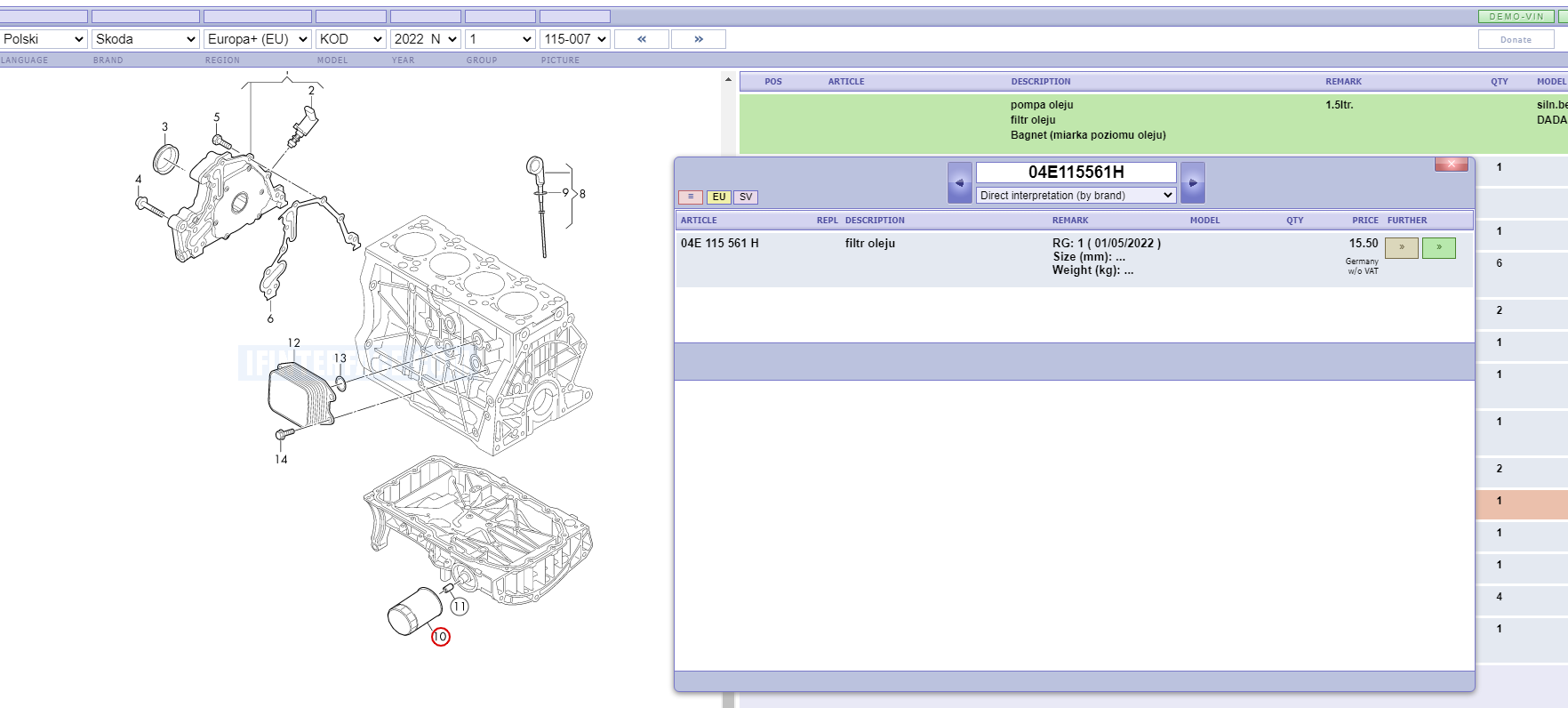The height and width of the screenshot is (708, 1568).
Task: Expand the 2022 N year dropdown
Action: click(425, 39)
